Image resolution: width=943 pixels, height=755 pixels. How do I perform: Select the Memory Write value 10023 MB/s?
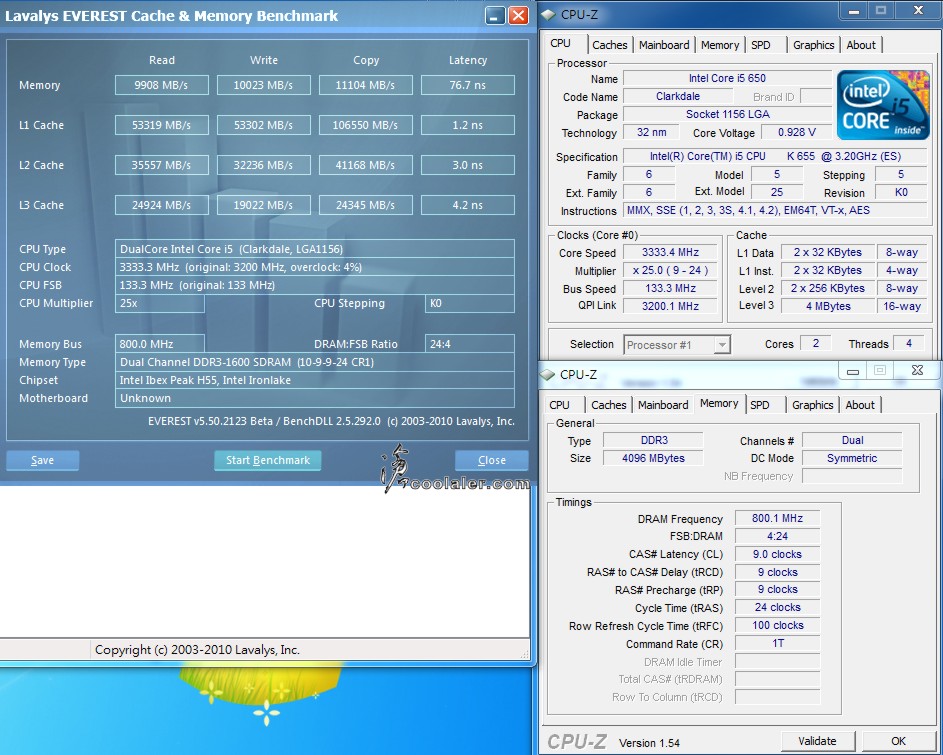pos(263,85)
